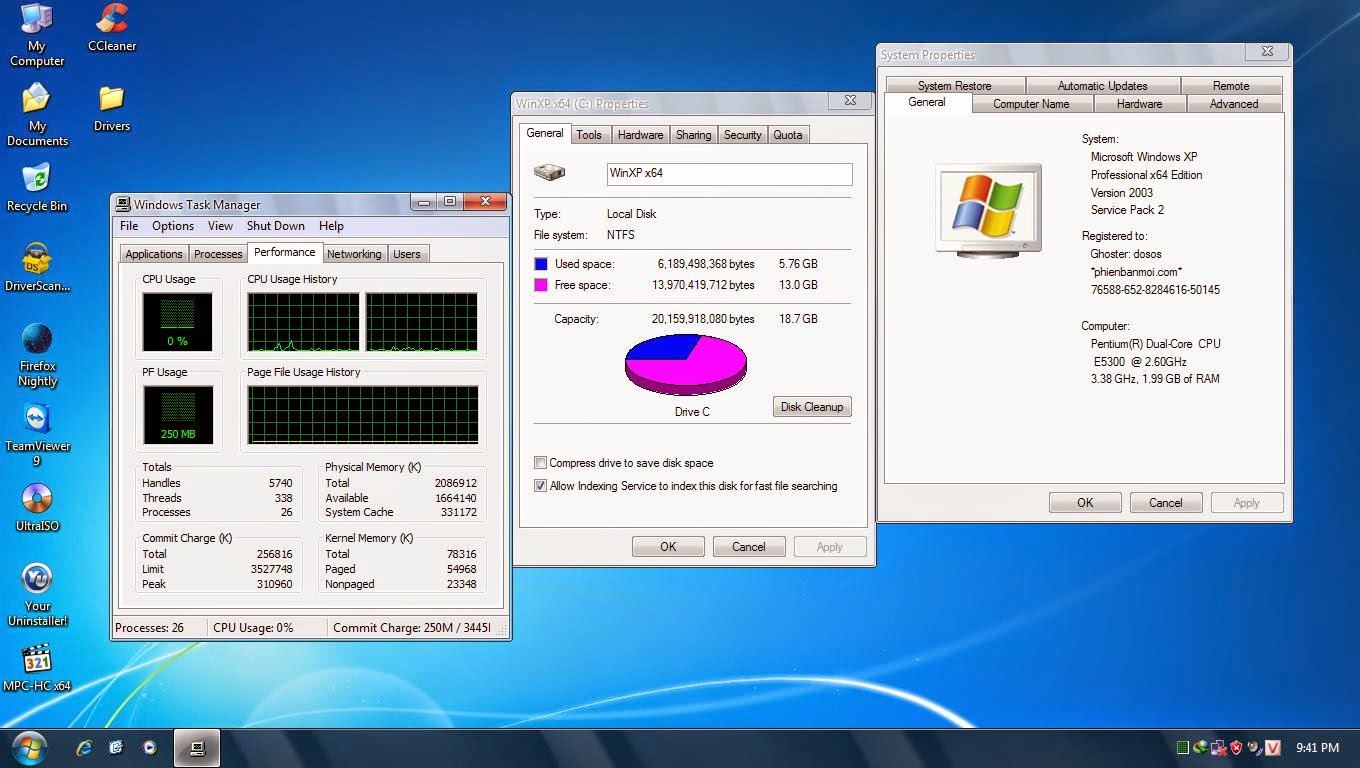Screen dimensions: 1360x768
Task: Switch to the Applications tab
Action: point(154,254)
